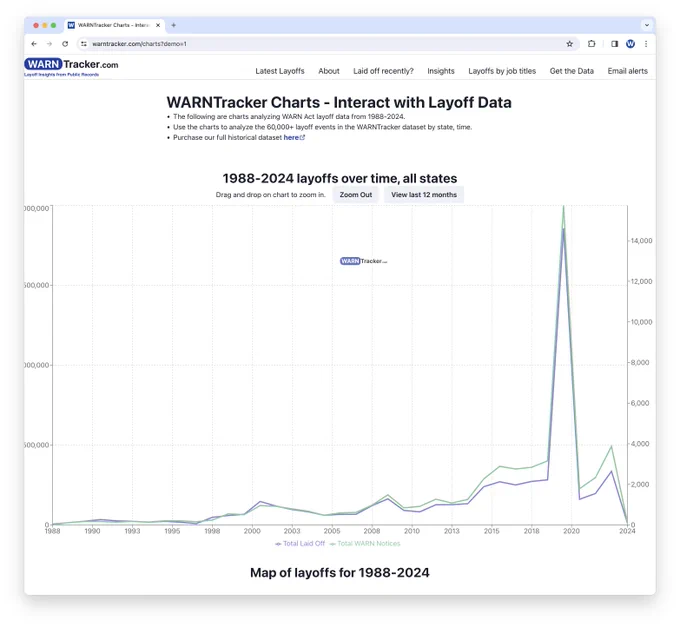Viewport: 680px width, 627px height.
Task: Toggle the Total WARN Notices legend series
Action: 365,544
